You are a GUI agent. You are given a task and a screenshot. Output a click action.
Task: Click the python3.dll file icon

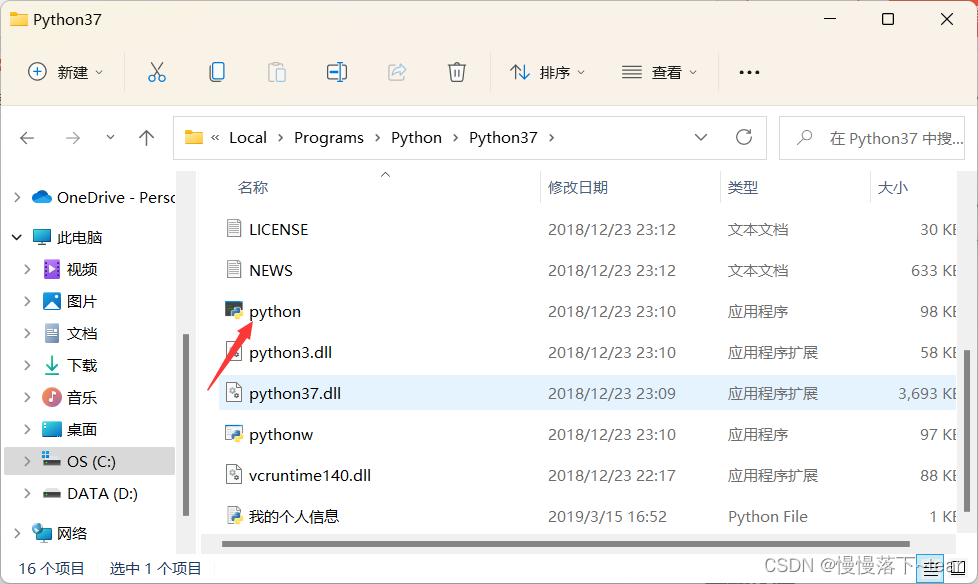point(234,352)
